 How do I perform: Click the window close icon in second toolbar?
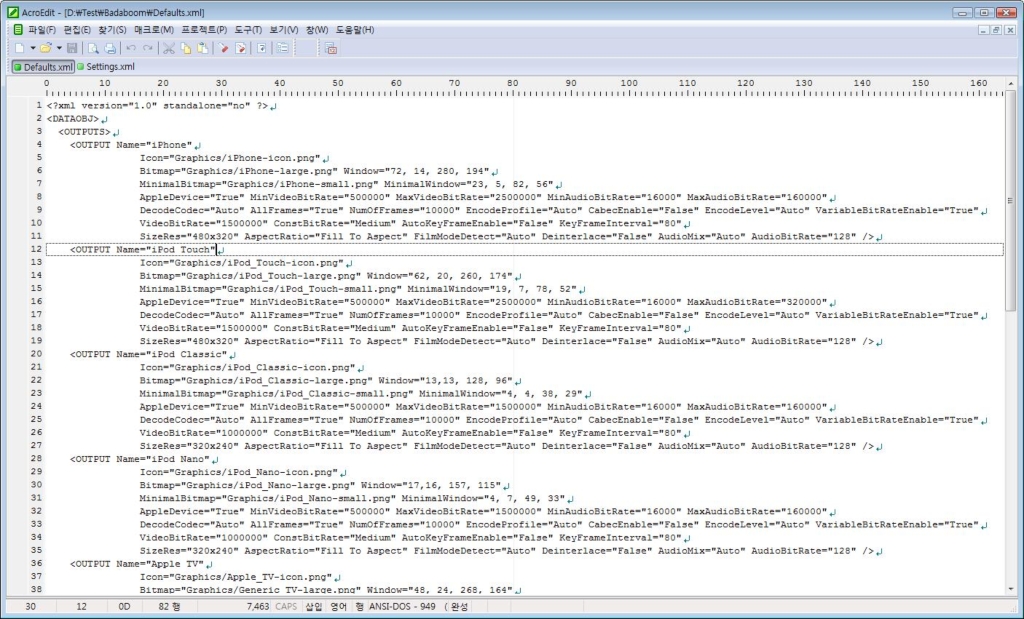click(x=331, y=48)
